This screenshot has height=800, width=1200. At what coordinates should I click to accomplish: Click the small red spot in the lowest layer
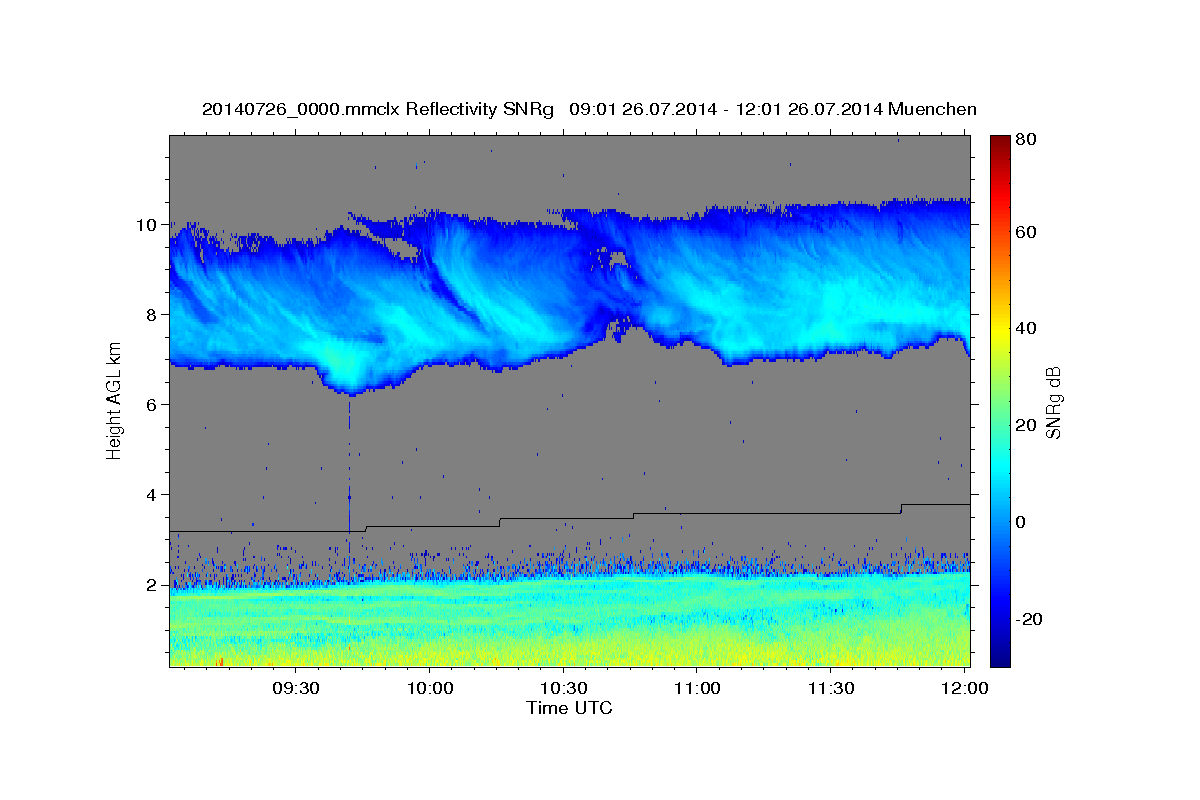click(x=219, y=661)
